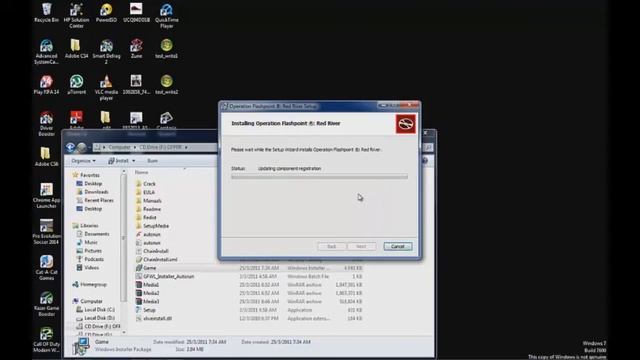Launch QuickTime Player from the desktop

click(167, 16)
